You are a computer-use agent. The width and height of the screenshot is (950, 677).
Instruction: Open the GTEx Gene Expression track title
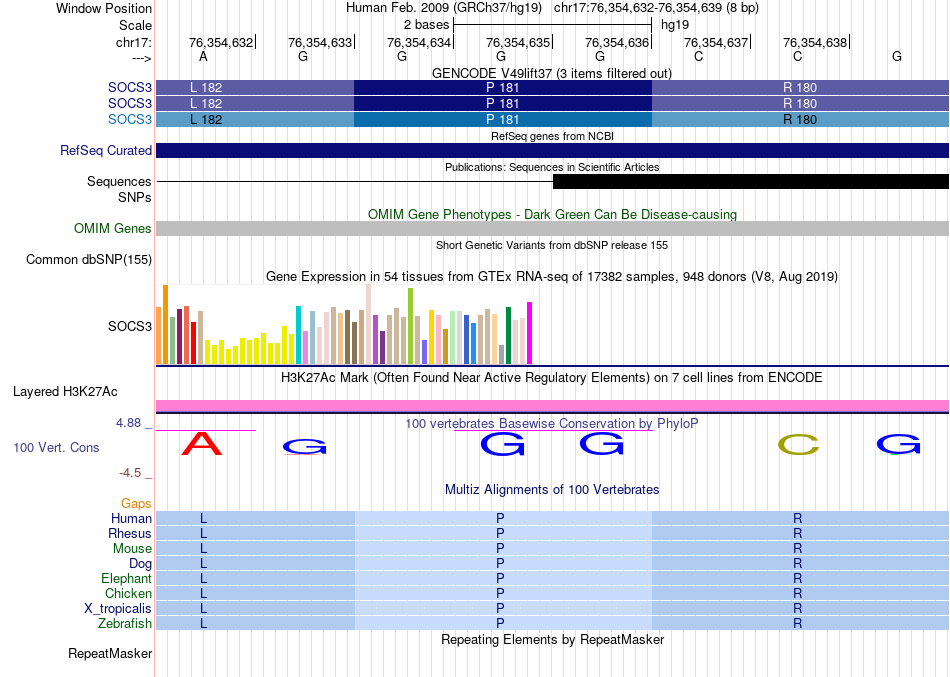[x=552, y=277]
